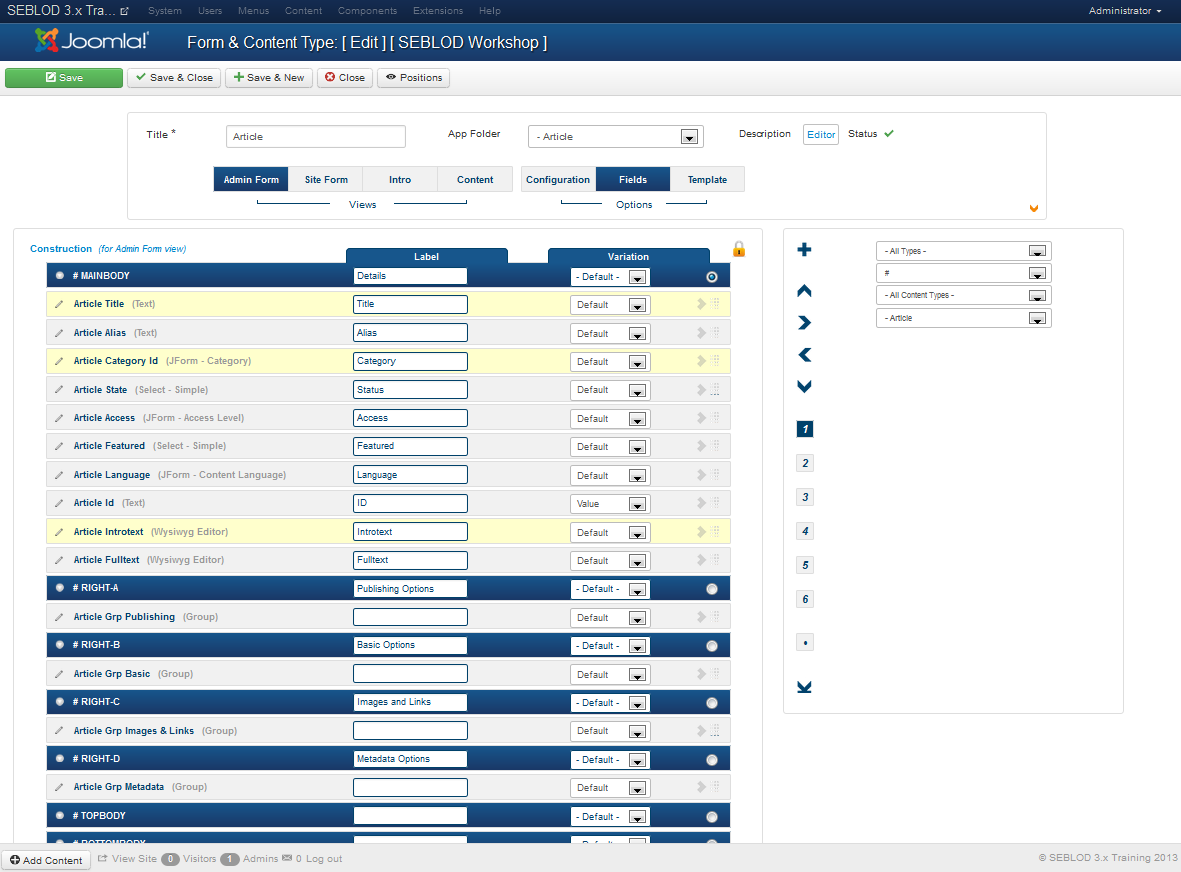Switch to the Site Form view tab
Image resolution: width=1181 pixels, height=872 pixels.
click(326, 179)
